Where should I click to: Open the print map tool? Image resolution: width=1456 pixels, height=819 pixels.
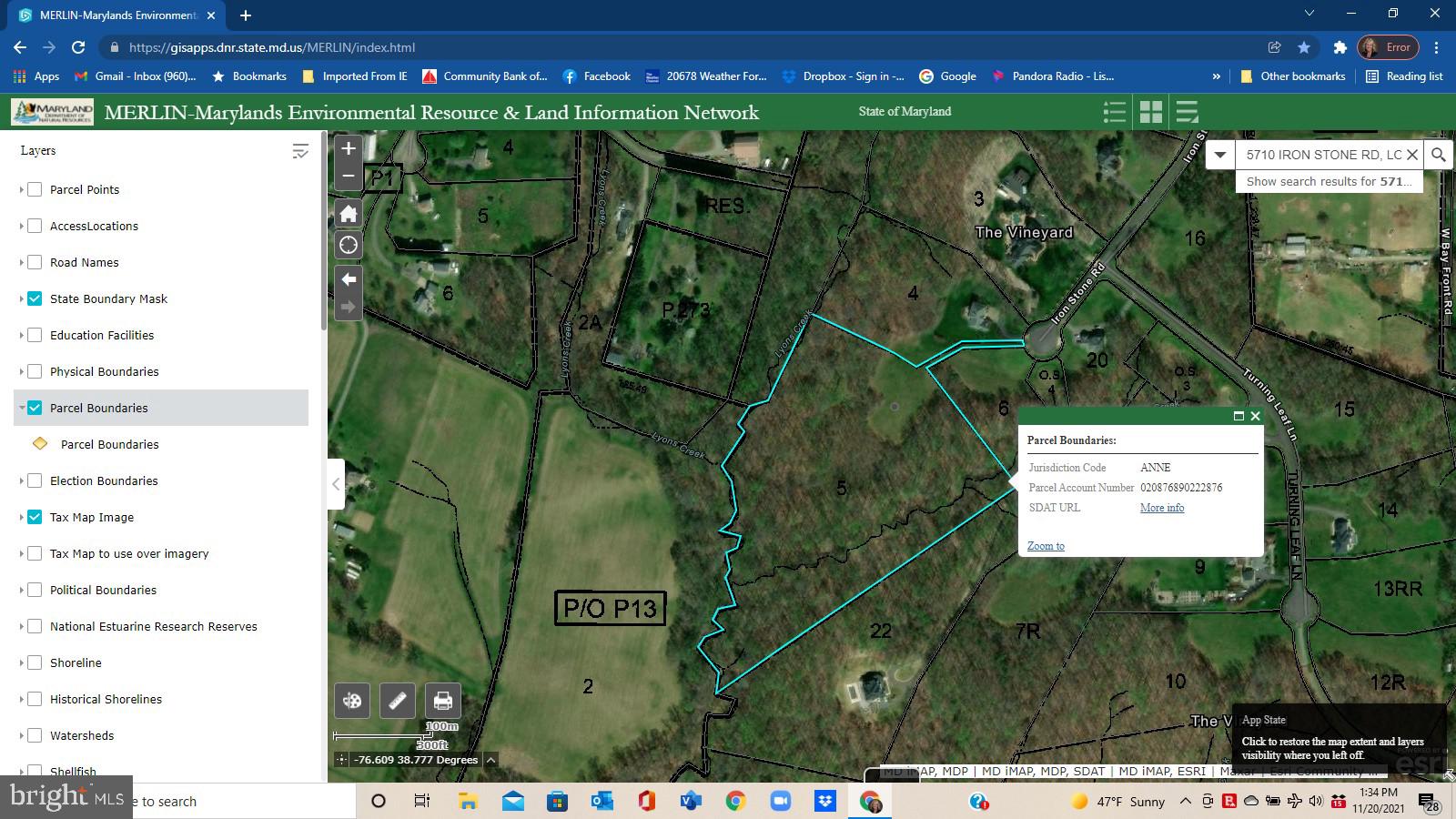click(443, 701)
